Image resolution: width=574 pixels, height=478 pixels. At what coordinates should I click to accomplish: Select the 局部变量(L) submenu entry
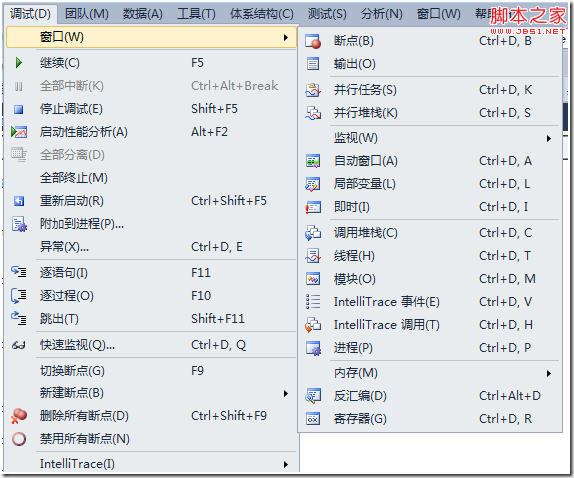(430, 184)
